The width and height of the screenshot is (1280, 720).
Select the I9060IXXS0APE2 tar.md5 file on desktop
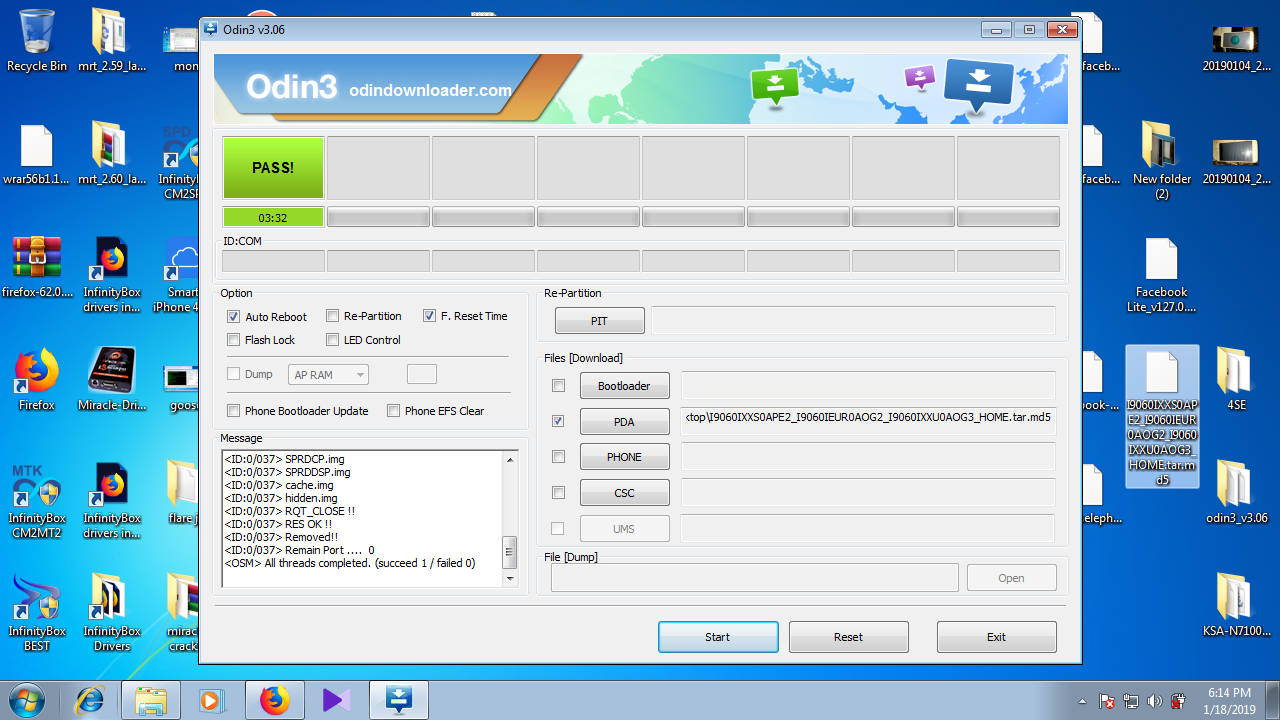coord(1162,417)
